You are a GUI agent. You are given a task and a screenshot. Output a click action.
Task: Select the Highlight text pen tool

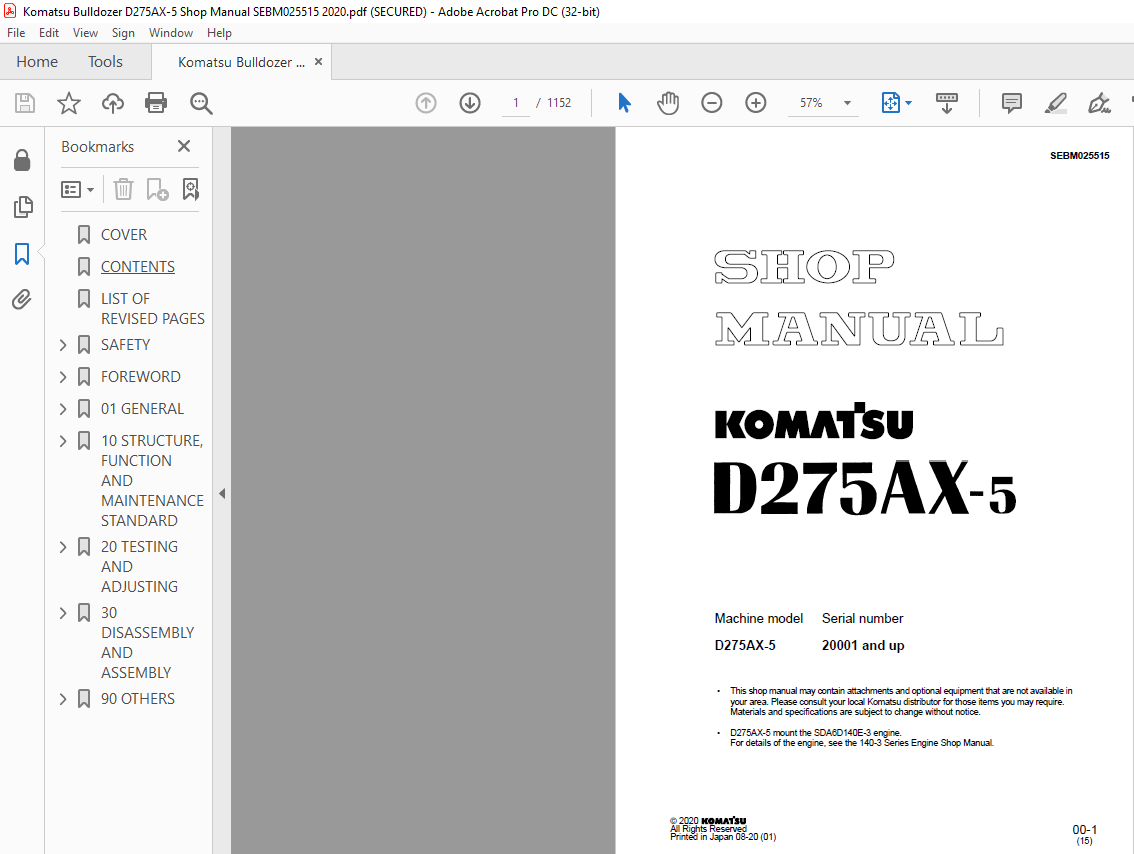point(1056,103)
